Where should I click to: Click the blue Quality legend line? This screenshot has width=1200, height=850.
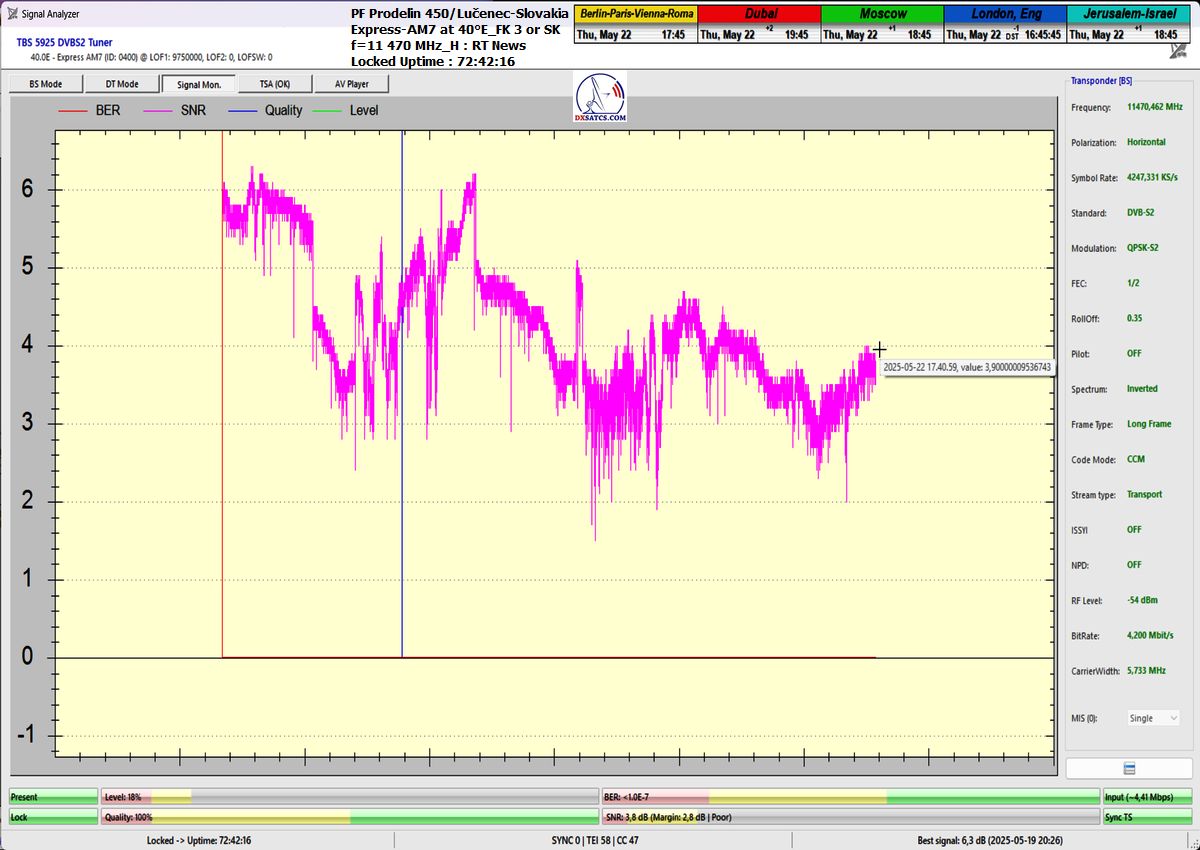click(242, 110)
